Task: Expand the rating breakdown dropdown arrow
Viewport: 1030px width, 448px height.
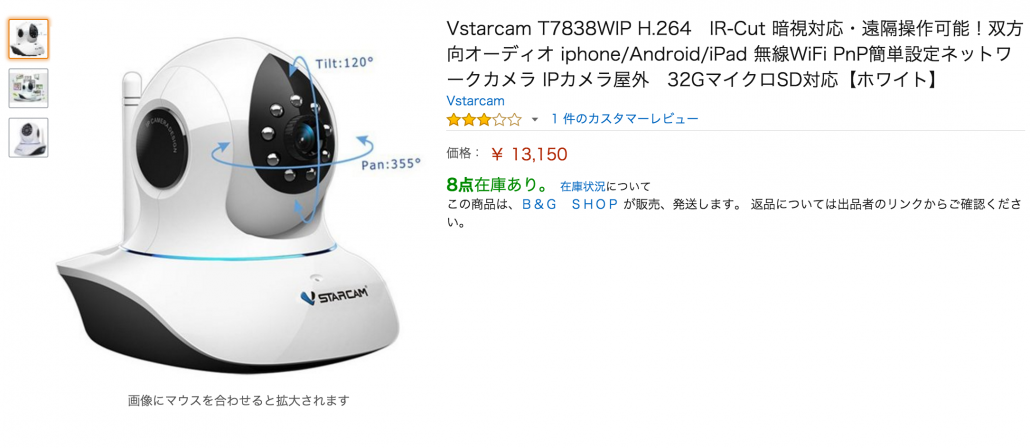Action: 535,120
